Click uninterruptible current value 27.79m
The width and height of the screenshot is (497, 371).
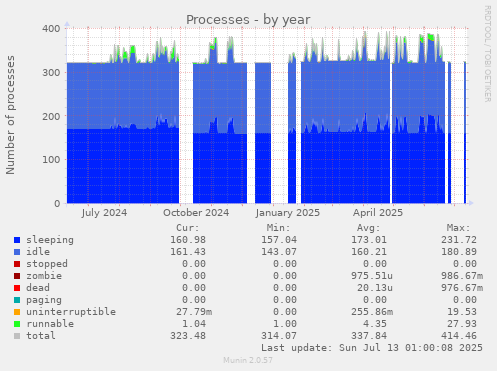click(x=194, y=312)
